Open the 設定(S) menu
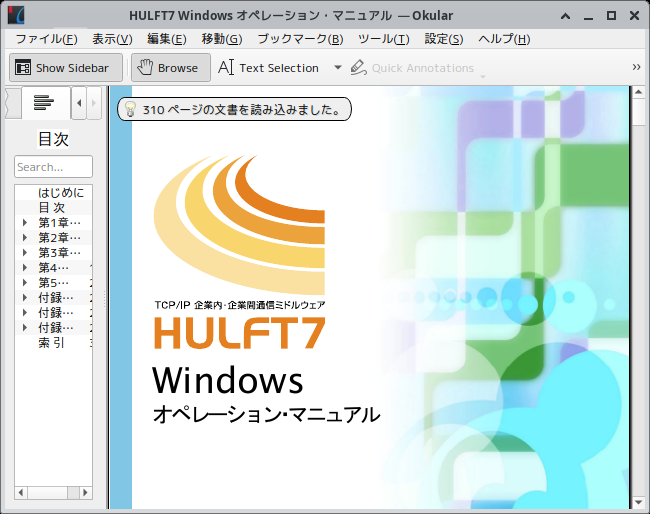Image resolution: width=650 pixels, height=514 pixels. click(x=444, y=39)
